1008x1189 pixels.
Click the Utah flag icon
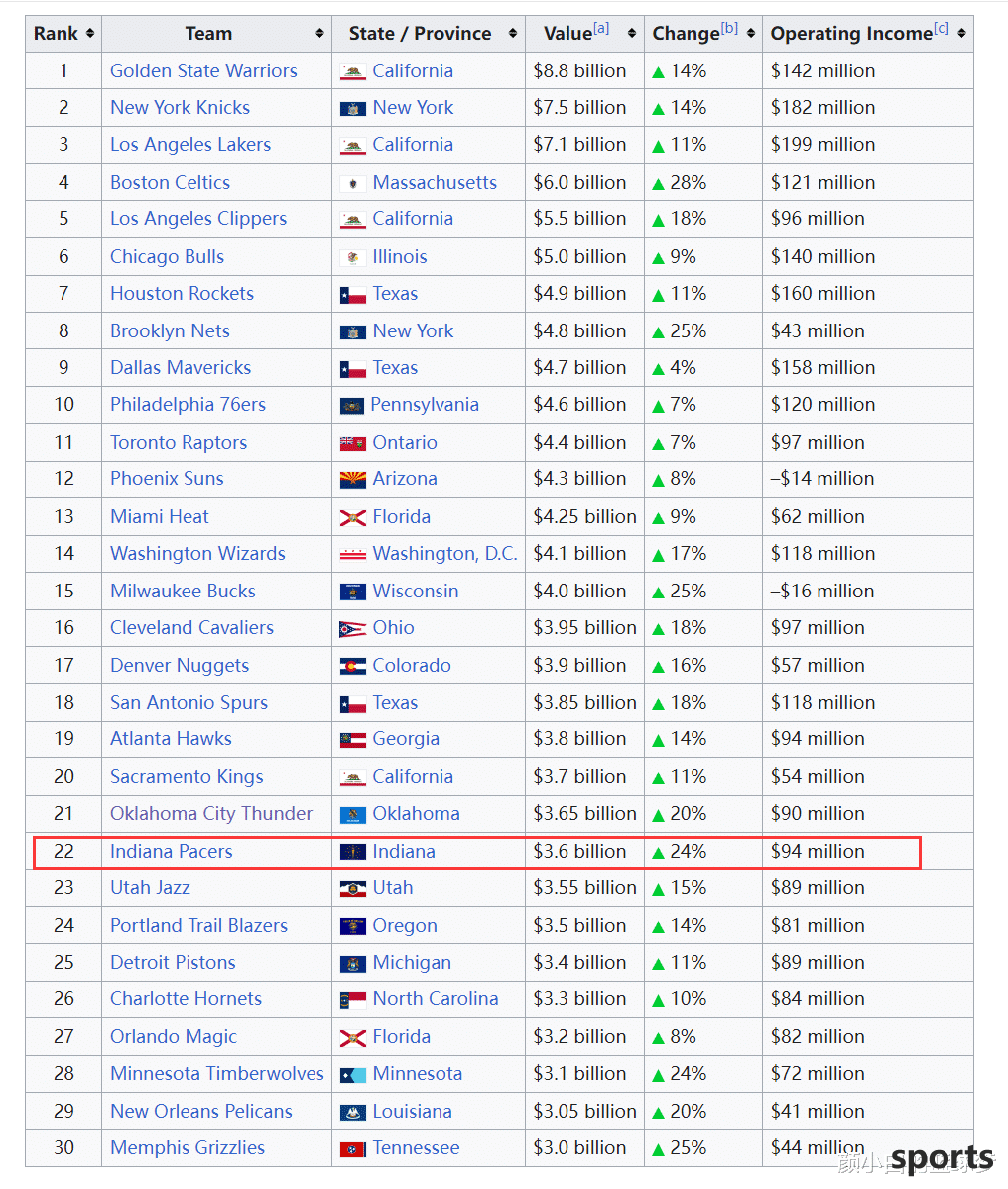point(353,888)
